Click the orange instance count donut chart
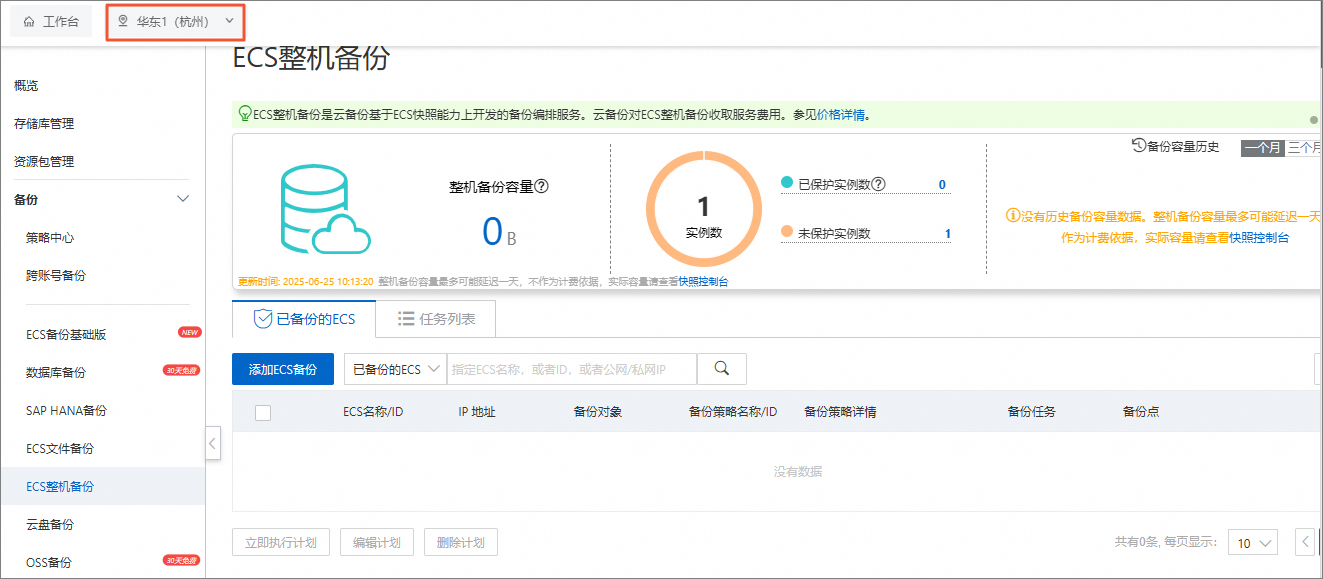Screen dimensions: 1323x579 [x=703, y=208]
